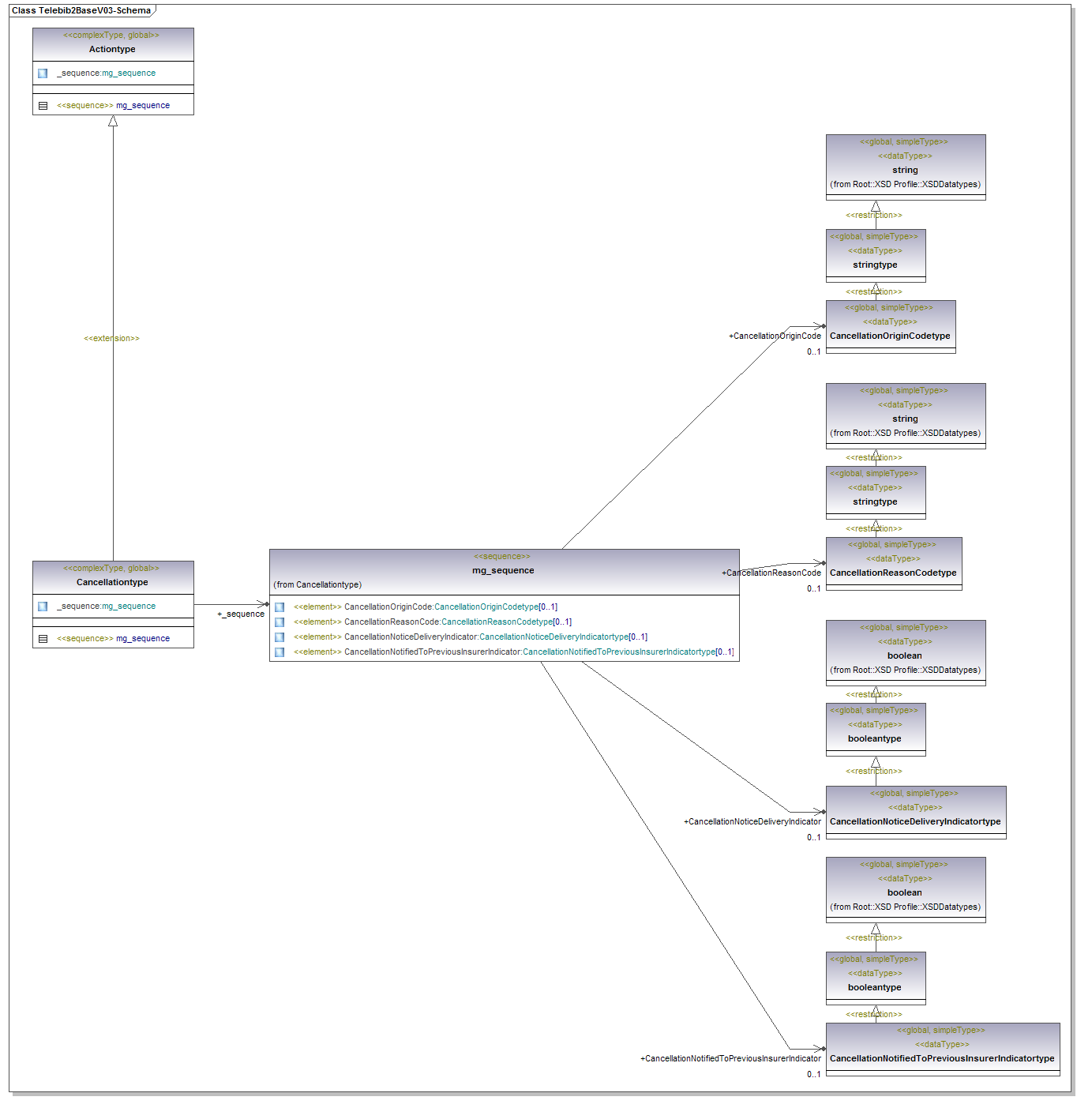
Task: Click the sequence table icon in Cancellationtype
Action: coord(43,639)
